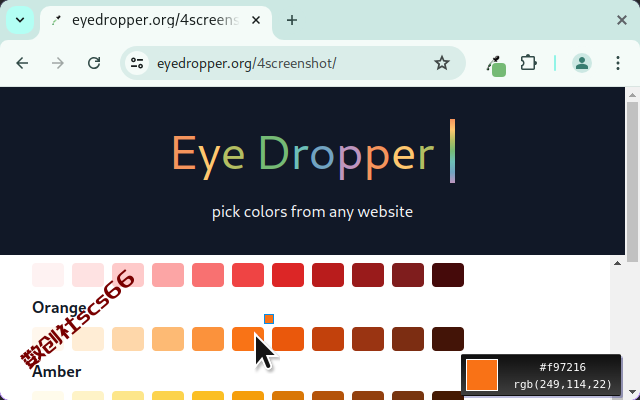The height and width of the screenshot is (400, 640).
Task: Close the eyedropper.org browser tab
Action: pyautogui.click(x=256, y=20)
